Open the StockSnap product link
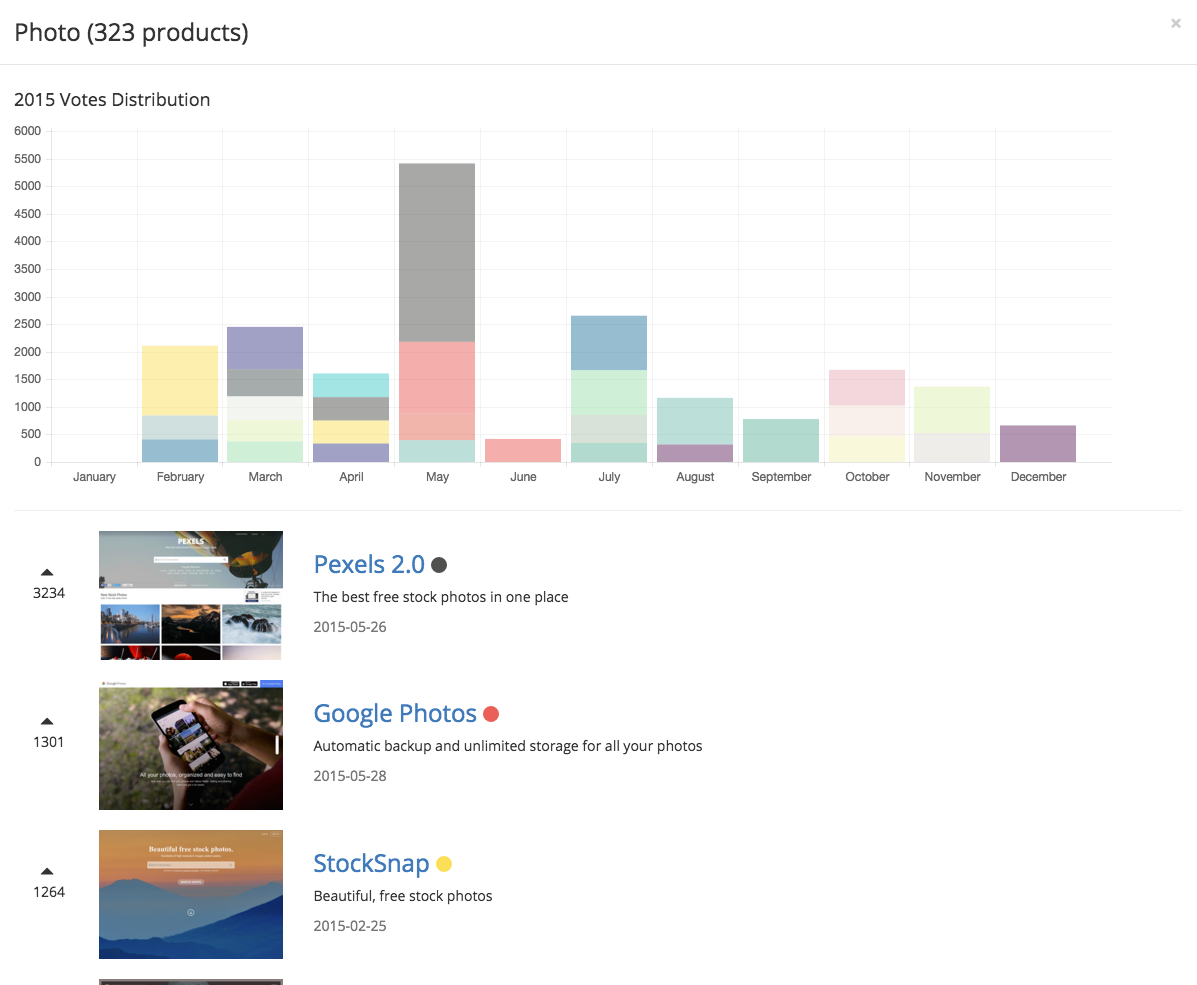Image resolution: width=1197 pixels, height=985 pixels. 371,863
